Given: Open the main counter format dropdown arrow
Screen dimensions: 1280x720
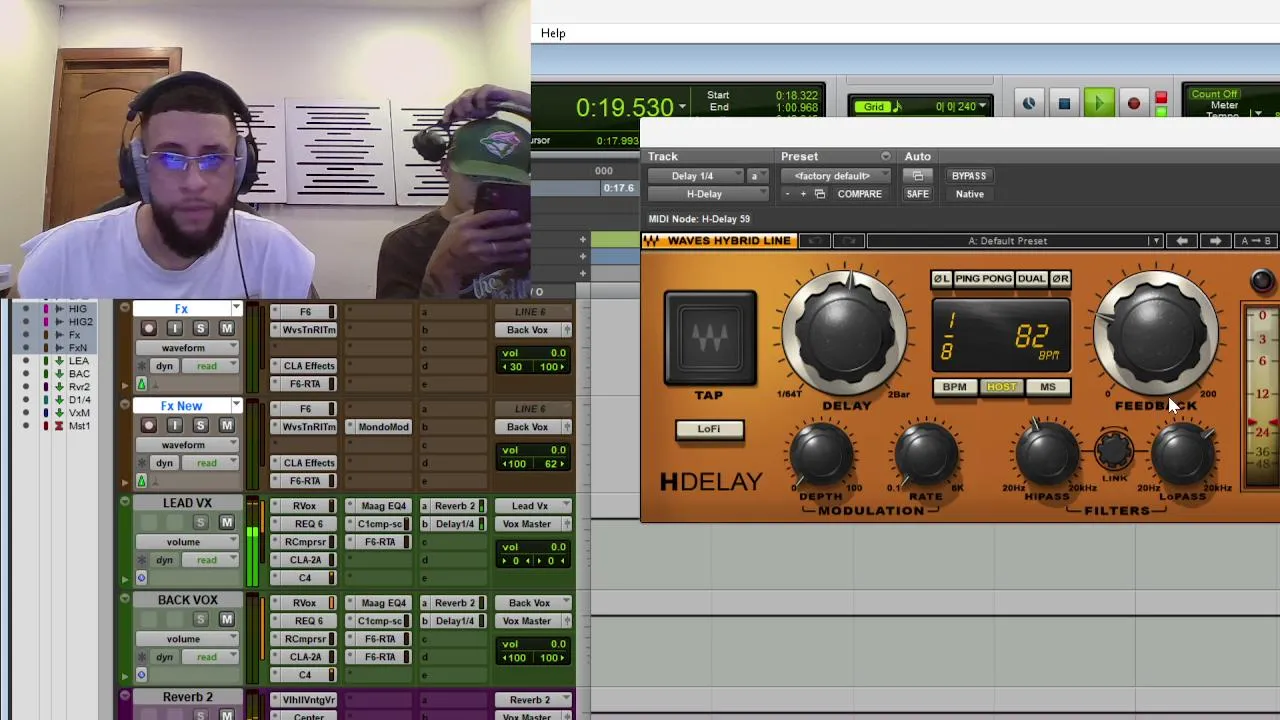Looking at the screenshot, I should pyautogui.click(x=682, y=107).
